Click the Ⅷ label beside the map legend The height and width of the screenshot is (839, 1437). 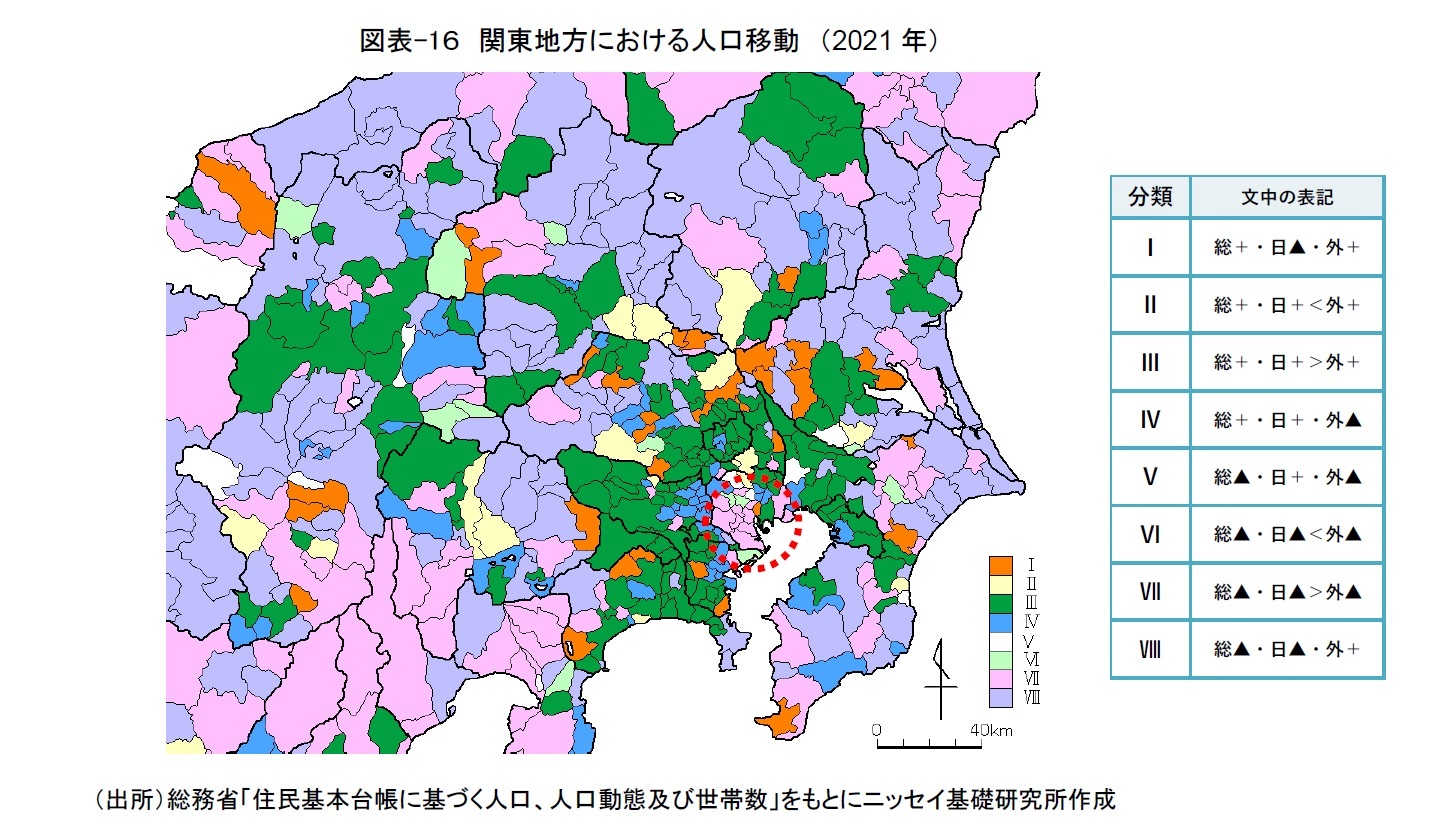1032,697
